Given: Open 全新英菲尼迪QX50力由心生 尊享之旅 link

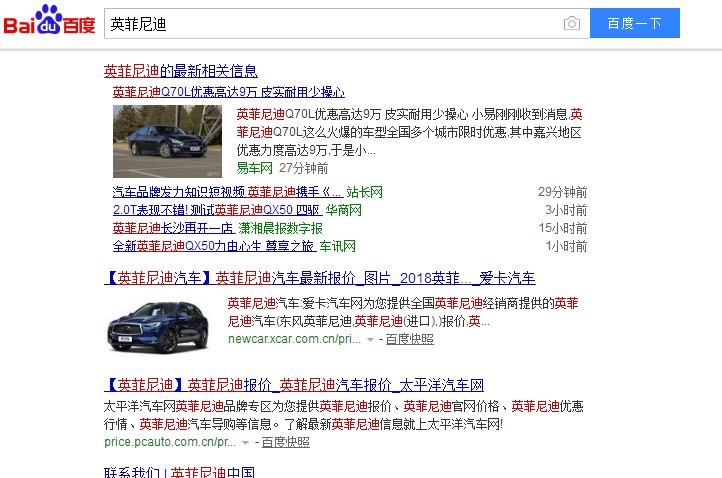Looking at the screenshot, I should [x=215, y=246].
